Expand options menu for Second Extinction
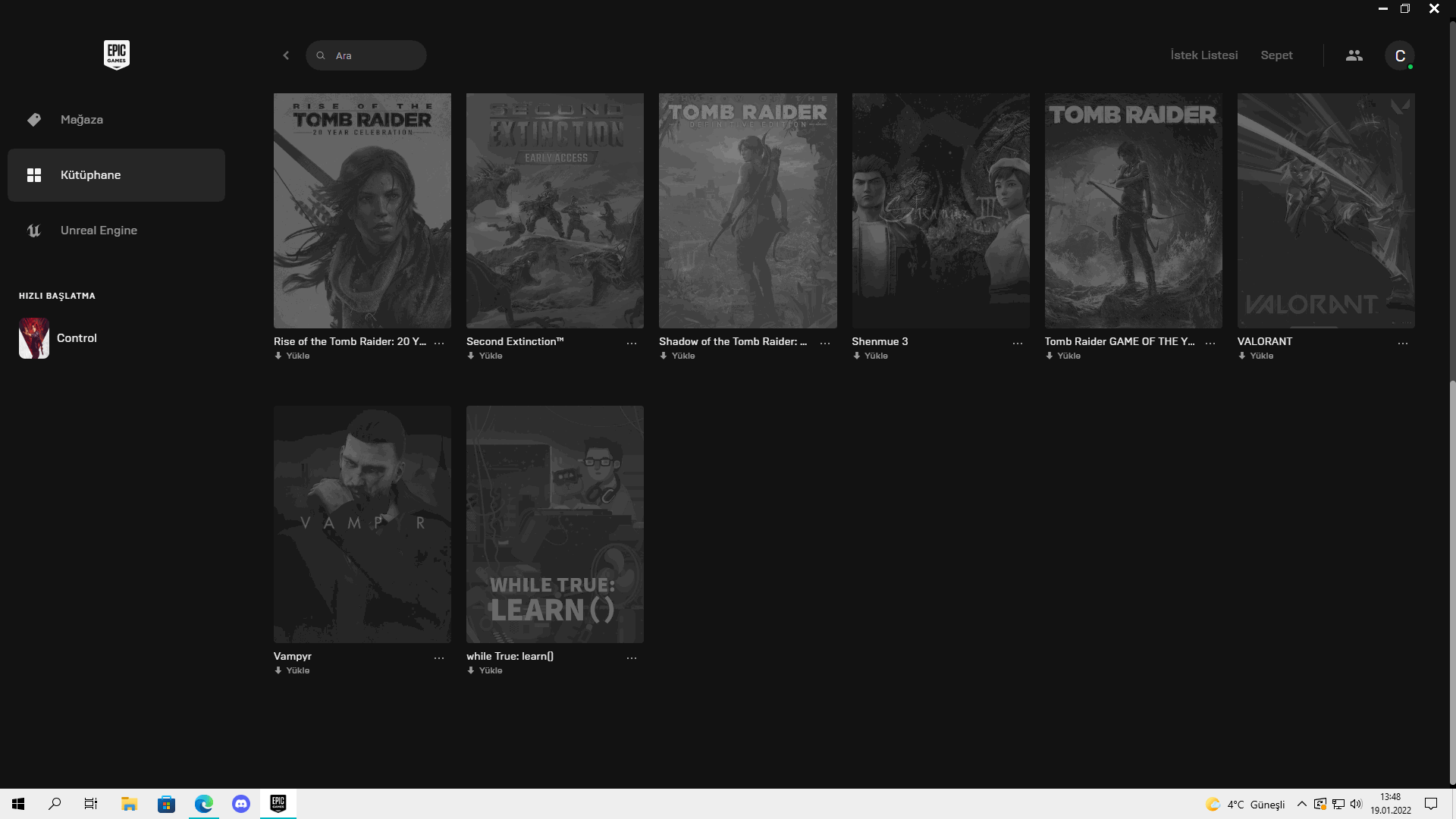Image resolution: width=1456 pixels, height=819 pixels. pyautogui.click(x=632, y=343)
